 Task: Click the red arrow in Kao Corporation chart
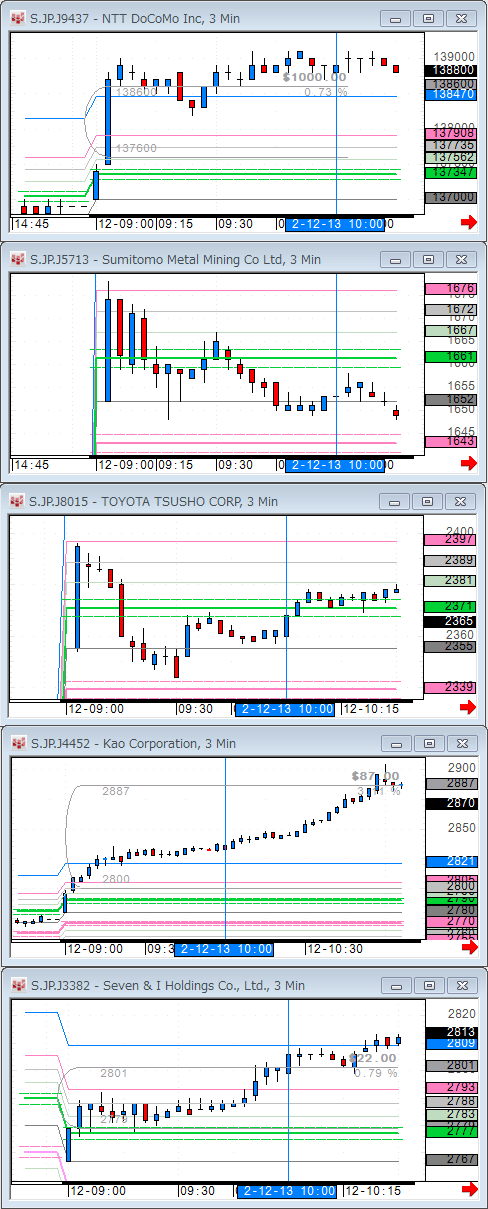pyautogui.click(x=468, y=948)
